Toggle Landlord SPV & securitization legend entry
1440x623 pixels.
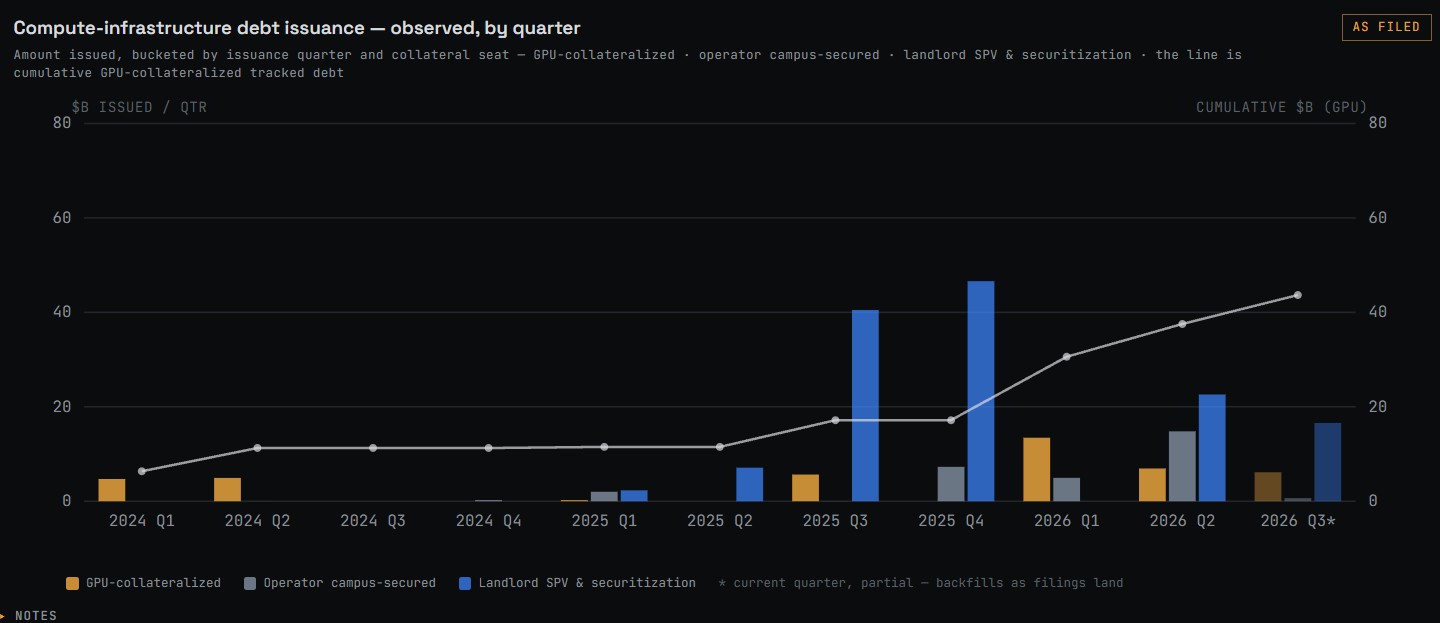point(577,583)
